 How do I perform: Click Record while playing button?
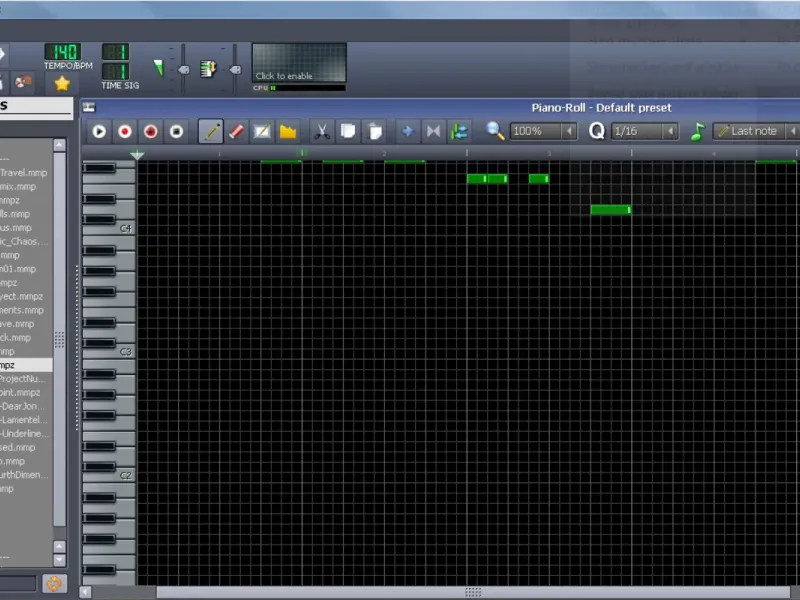(x=151, y=132)
